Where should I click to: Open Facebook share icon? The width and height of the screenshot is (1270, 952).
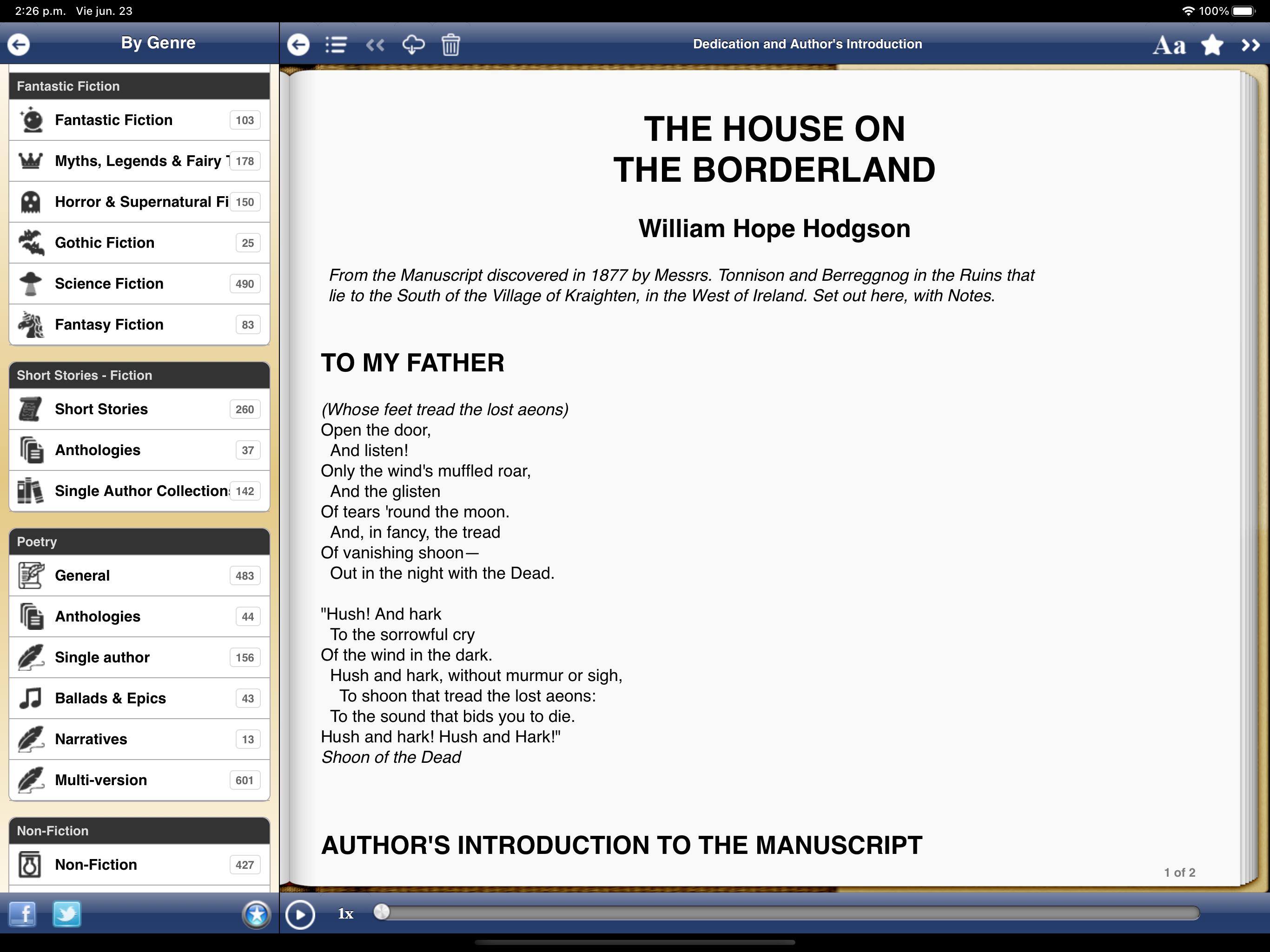coord(22,913)
